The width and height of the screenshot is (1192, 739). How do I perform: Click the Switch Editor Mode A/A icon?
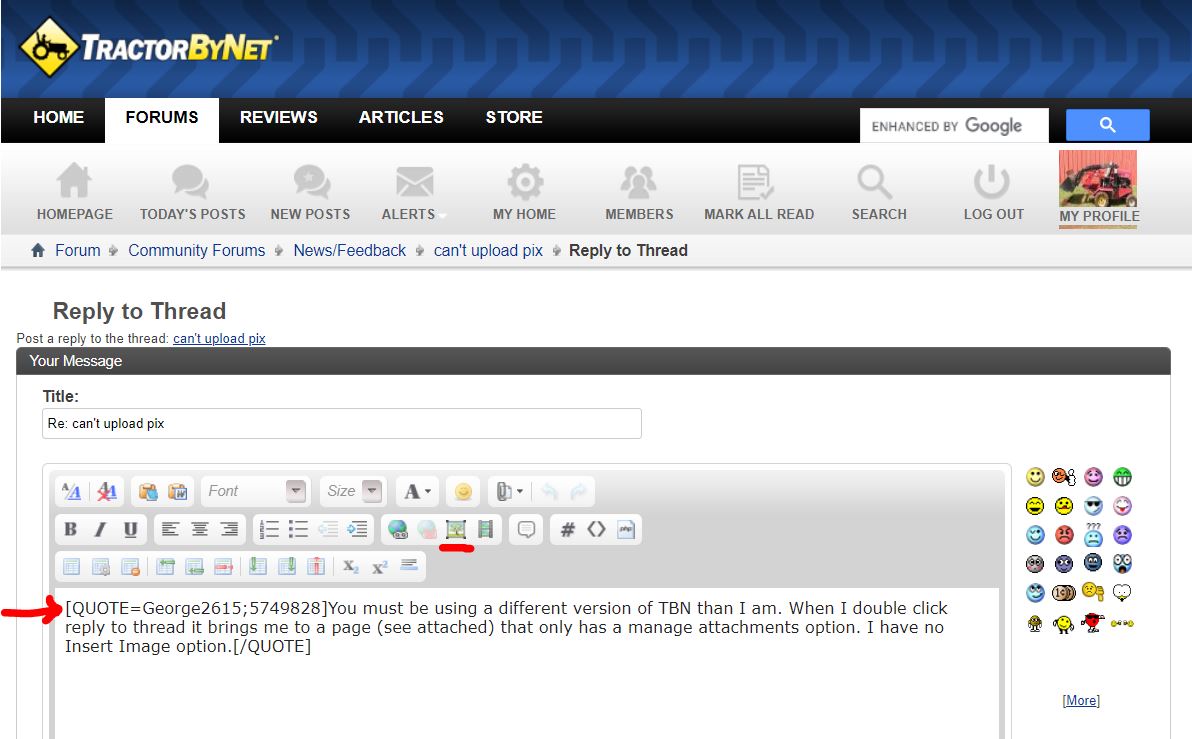[71, 491]
